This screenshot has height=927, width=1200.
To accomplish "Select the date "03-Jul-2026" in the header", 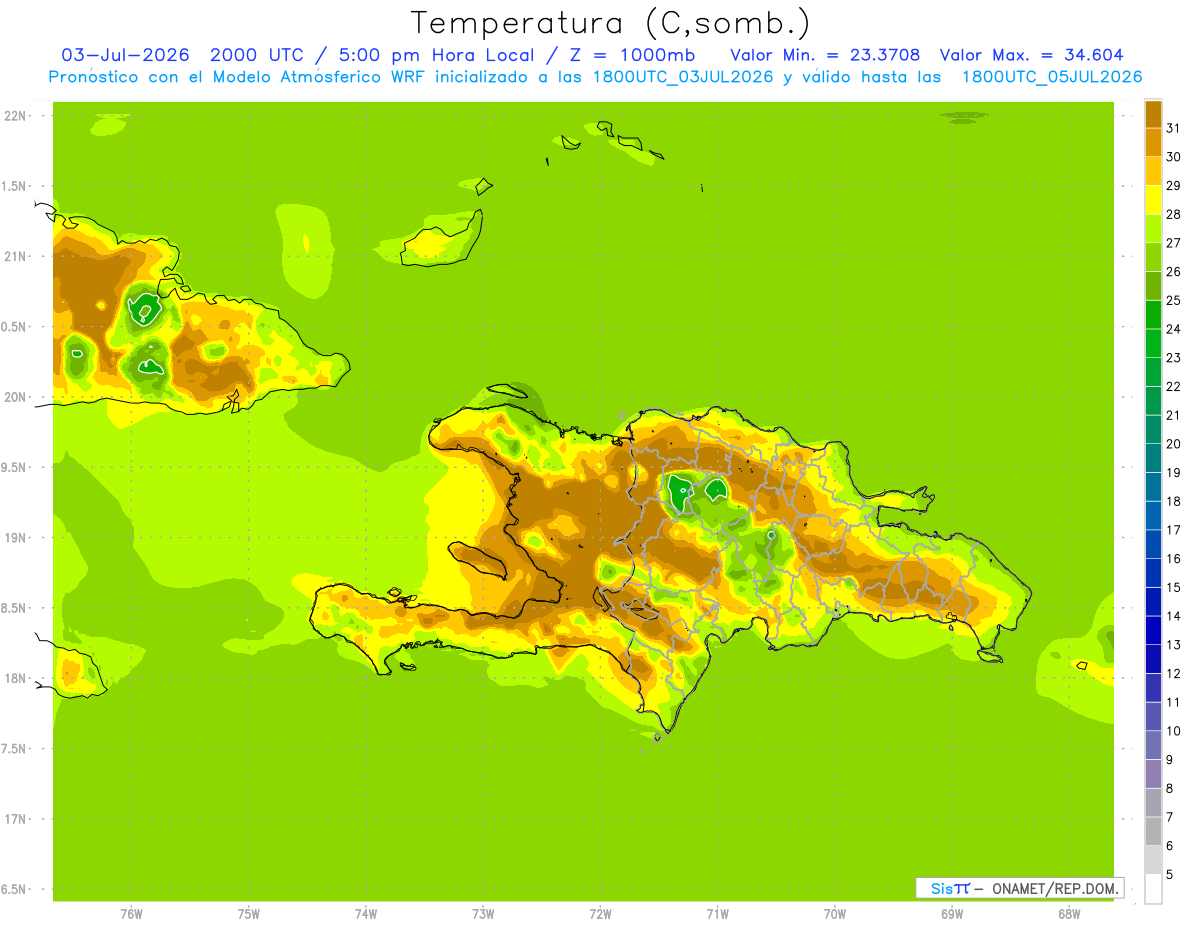I will (x=125, y=55).
